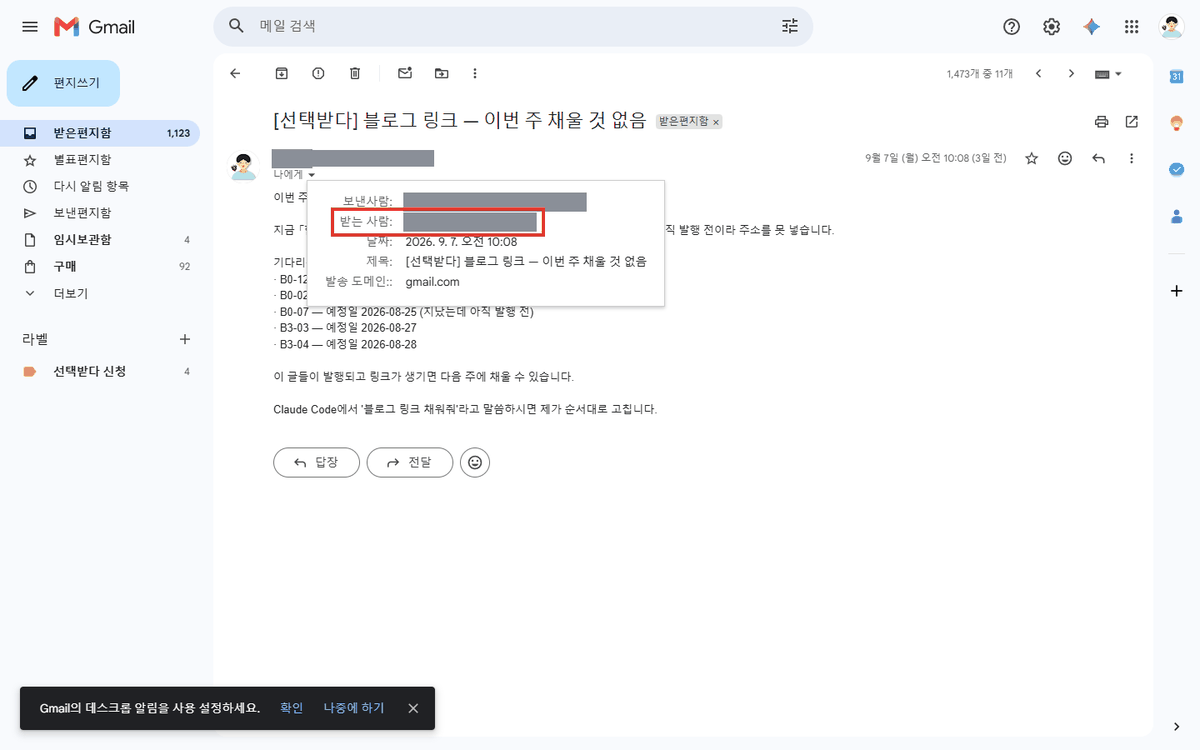Screen dimensions: 1200x750
Task: Go to newer message arrow
Action: click(1038, 73)
